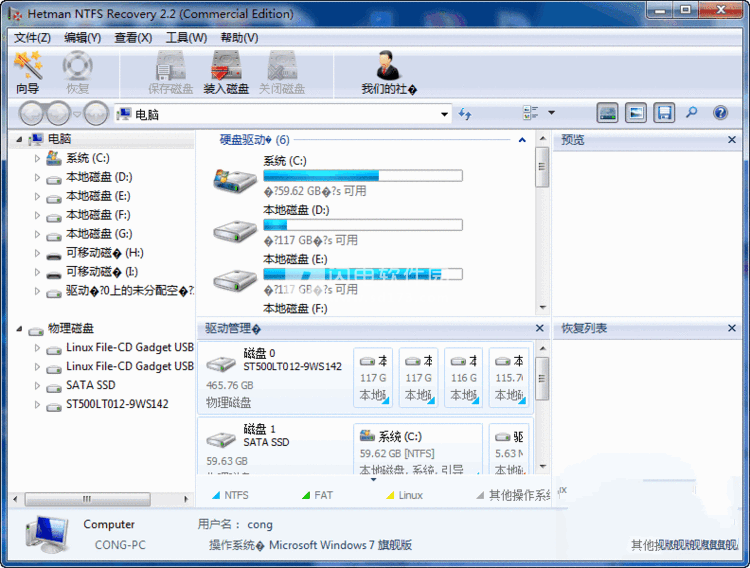This screenshot has width=750, height=568.
Task: Expand 系统 (C:) in the tree
Action: tap(37, 158)
